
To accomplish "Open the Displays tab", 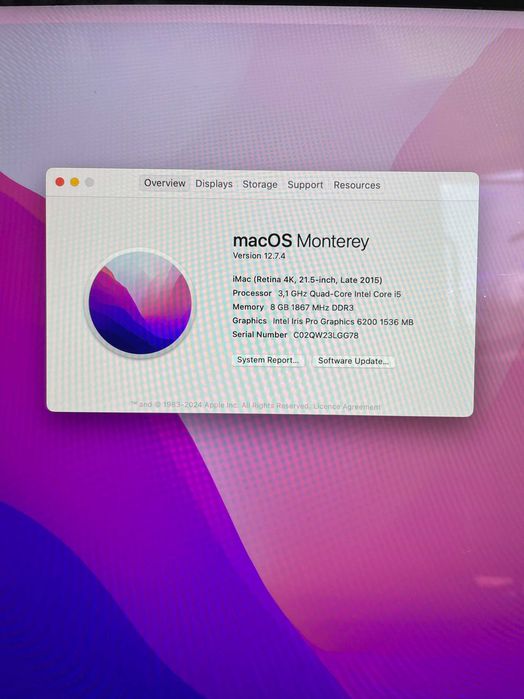I will [x=214, y=184].
